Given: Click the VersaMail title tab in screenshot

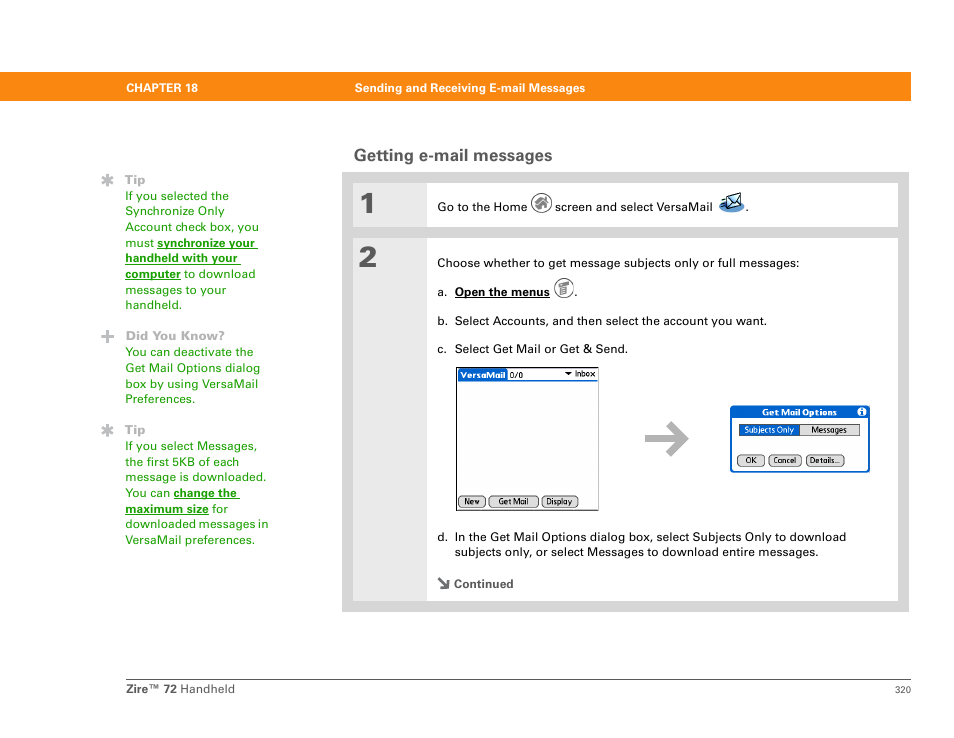Looking at the screenshot, I should [482, 375].
